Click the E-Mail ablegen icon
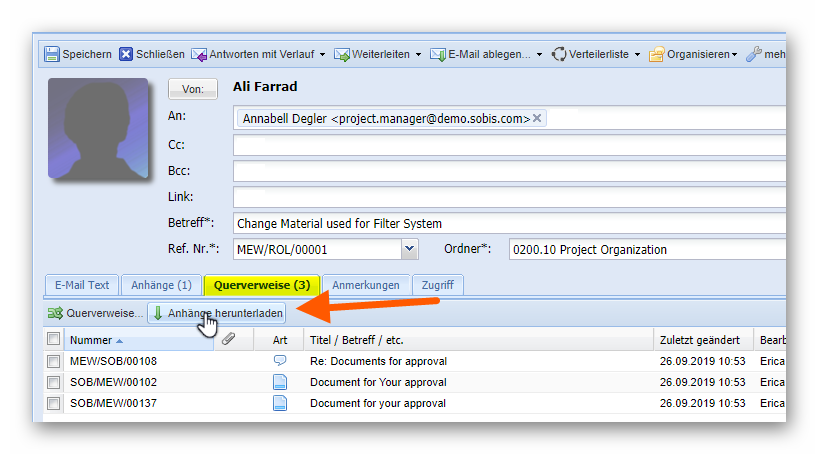Viewport: 818px width, 454px height. click(x=437, y=54)
